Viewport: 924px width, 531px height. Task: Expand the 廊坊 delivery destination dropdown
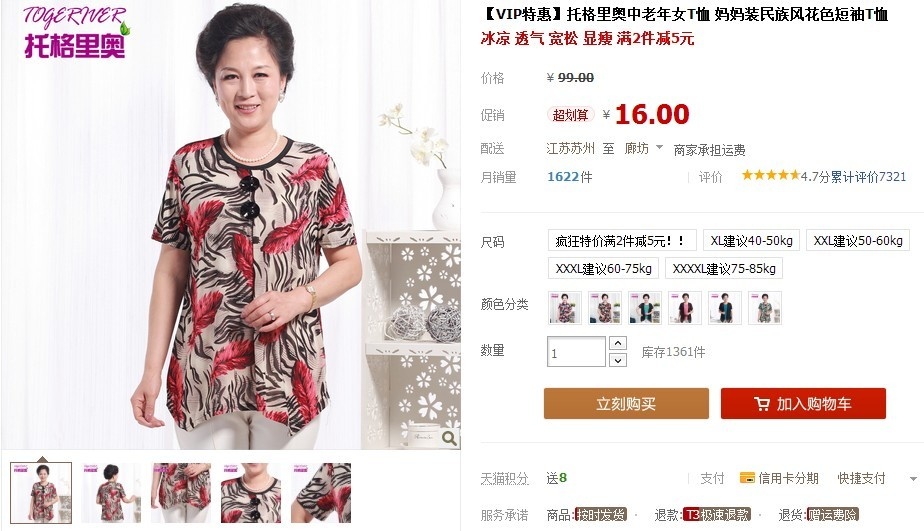click(659, 147)
